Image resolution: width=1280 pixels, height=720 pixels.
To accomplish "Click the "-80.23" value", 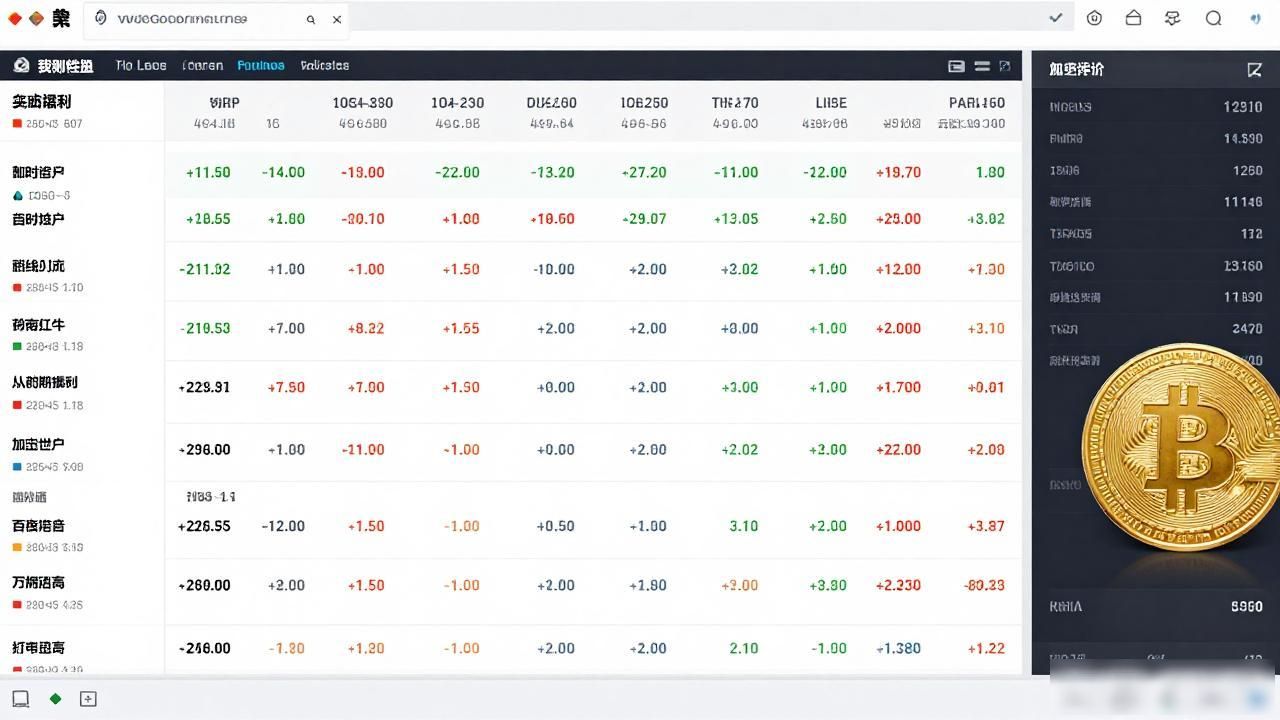I will [985, 585].
